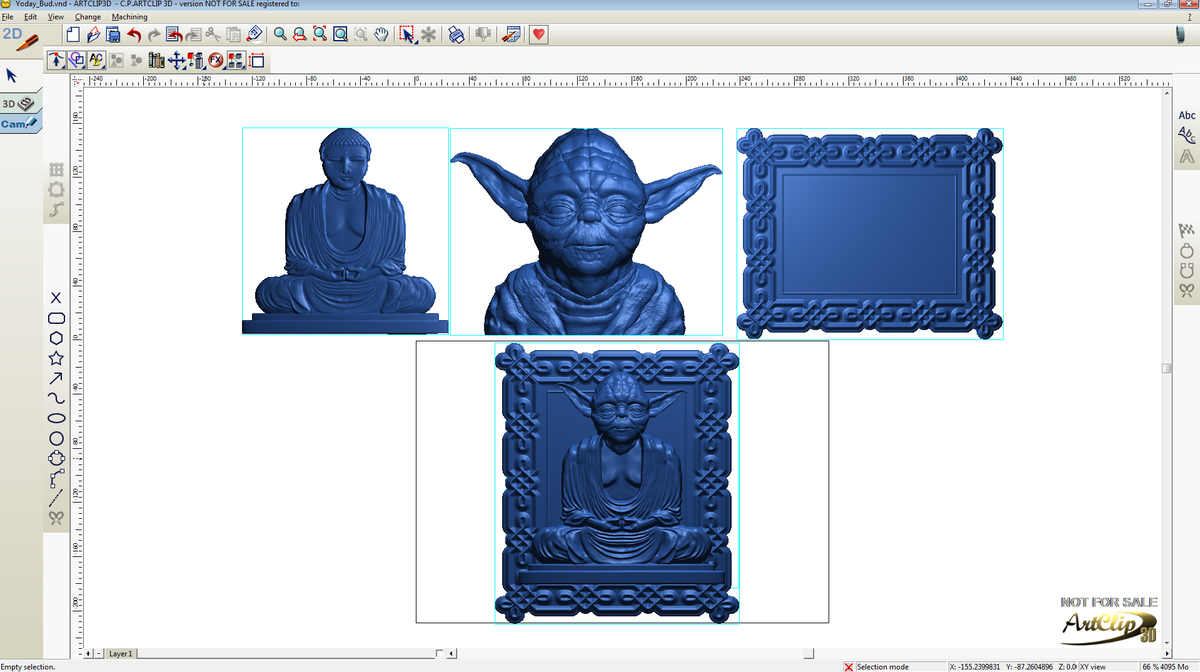This screenshot has height=672, width=1200.
Task: Click the Print icon
Action: (x=456, y=34)
